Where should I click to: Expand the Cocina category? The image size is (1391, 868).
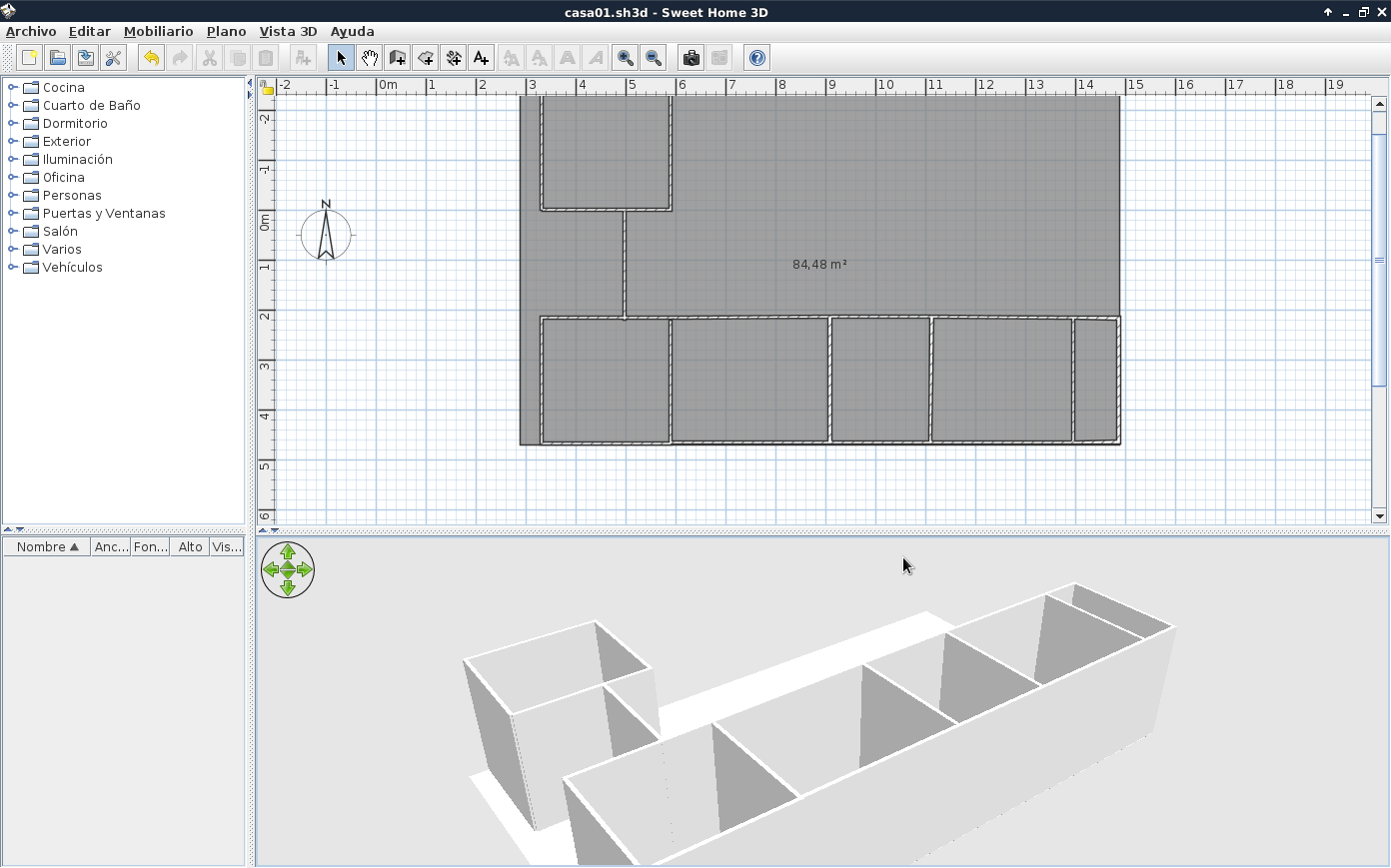tap(13, 87)
